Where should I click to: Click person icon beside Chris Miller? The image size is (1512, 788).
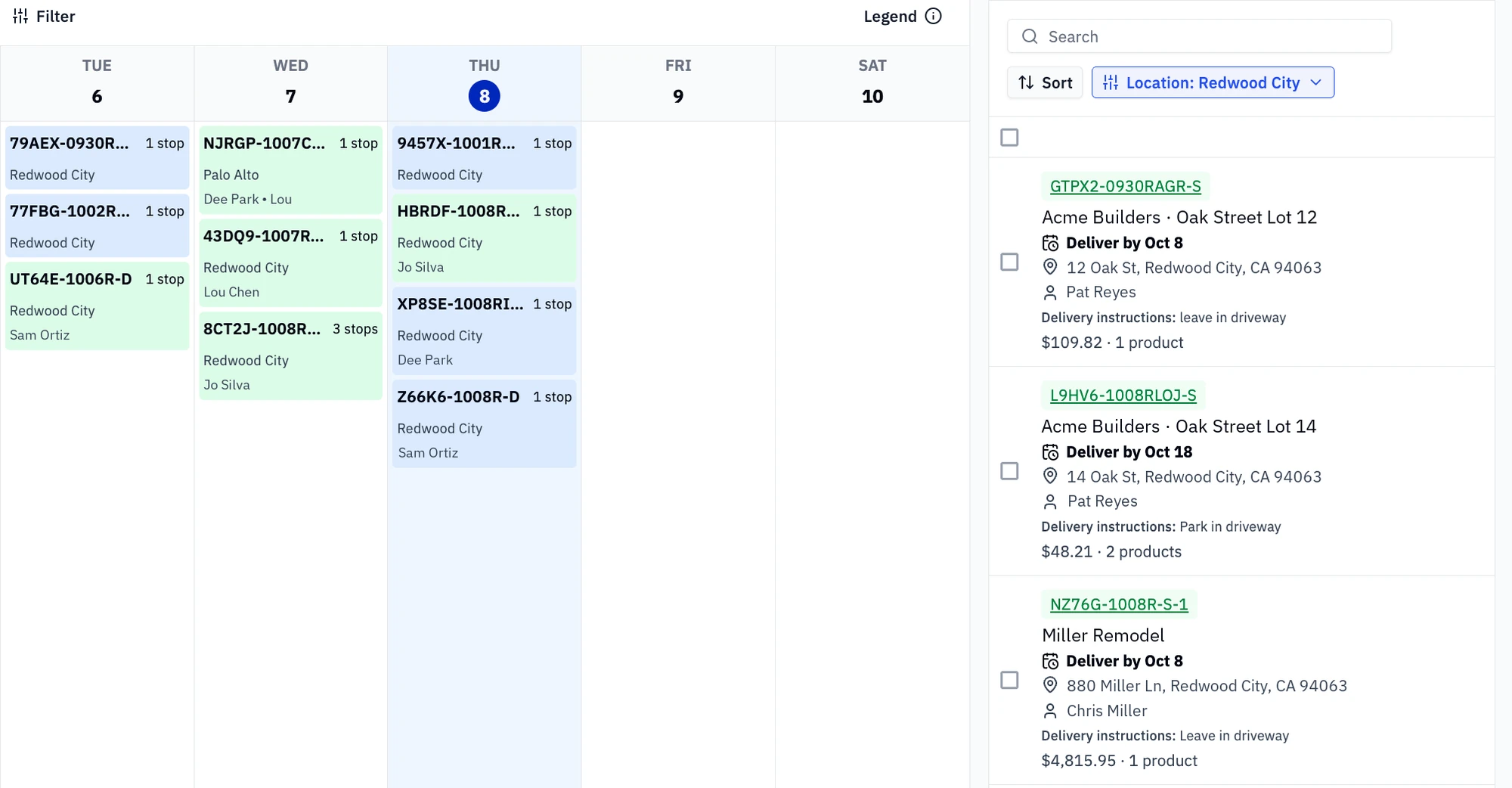click(1050, 711)
